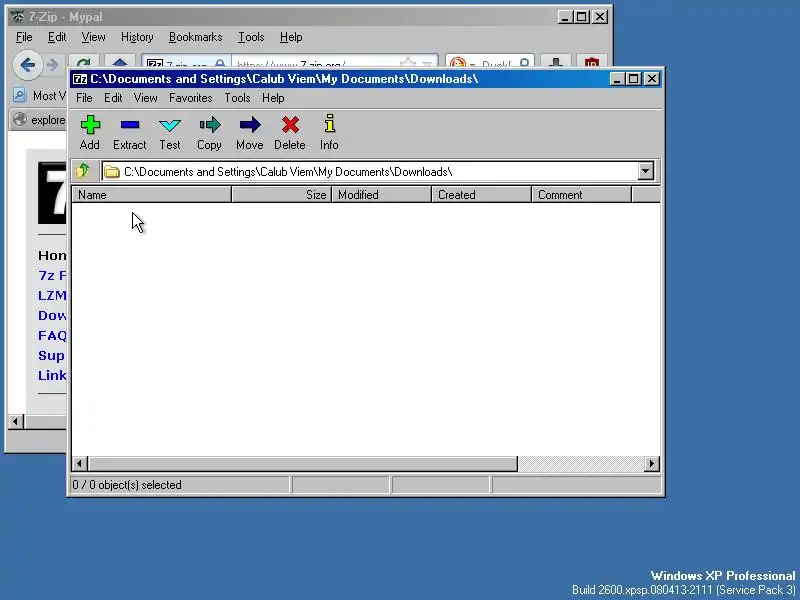Viewport: 800px width, 600px height.
Task: Open the Mypal Help menu
Action: 291,37
